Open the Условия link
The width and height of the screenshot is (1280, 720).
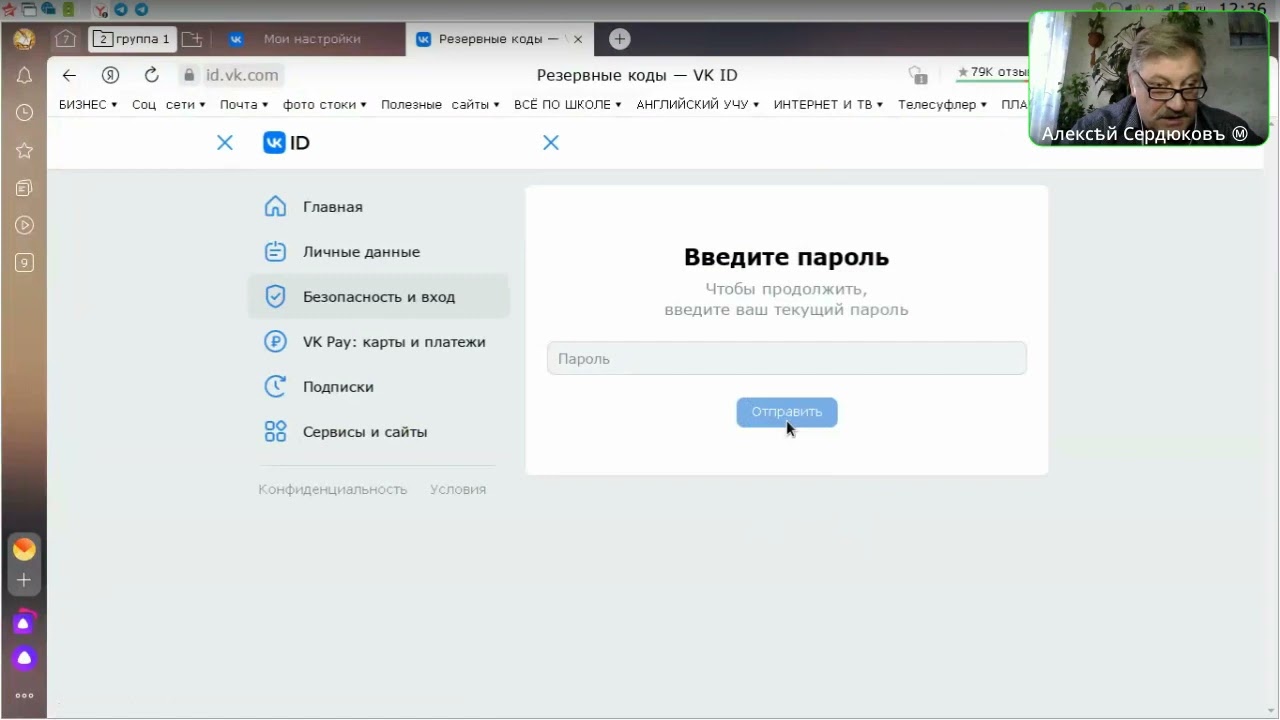458,489
